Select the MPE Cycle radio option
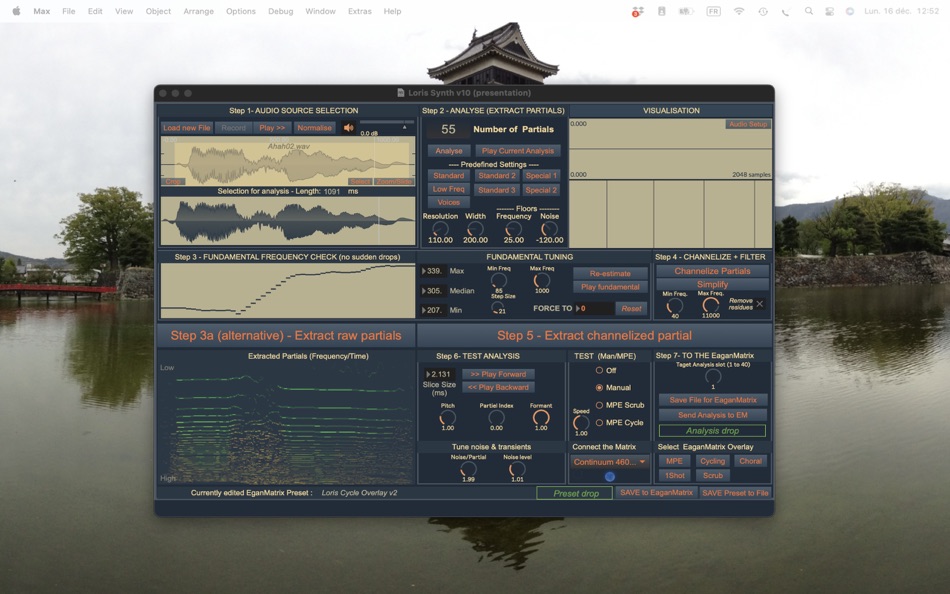The height and width of the screenshot is (594, 950). pos(599,422)
